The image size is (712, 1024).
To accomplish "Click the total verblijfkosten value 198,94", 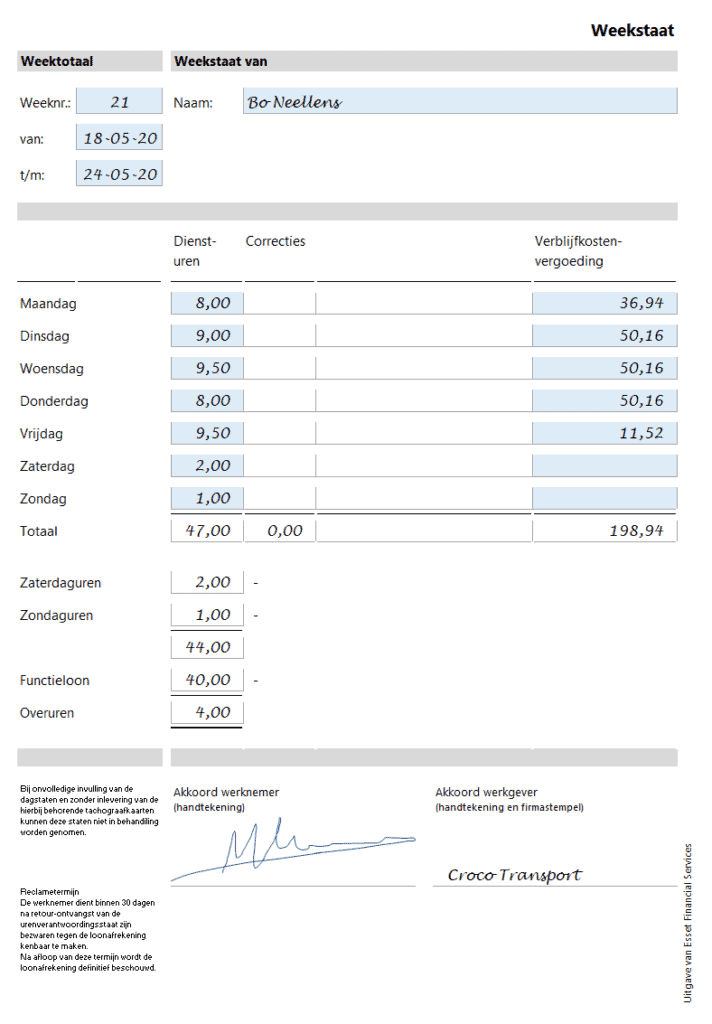I will tap(604, 531).
